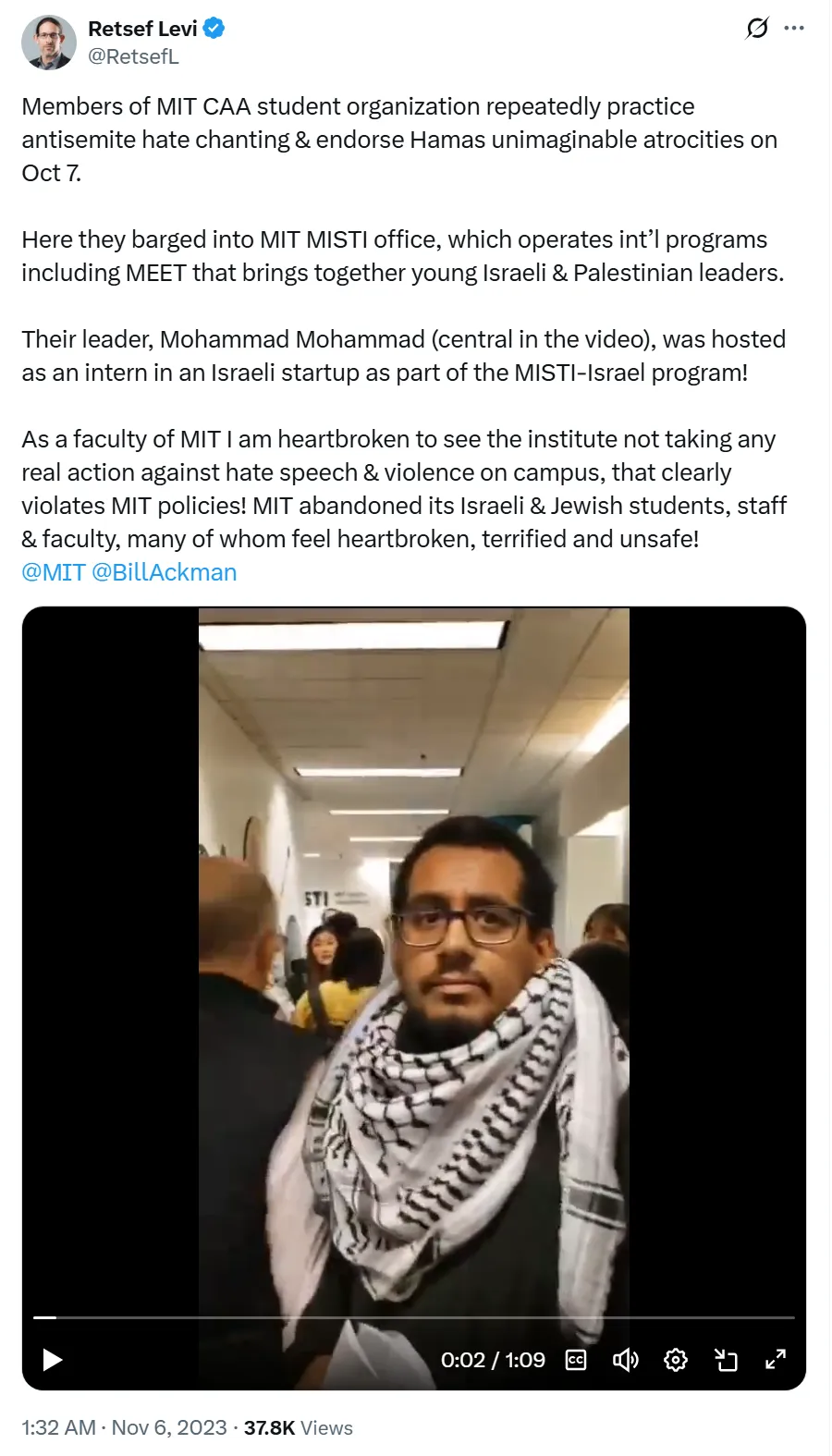Viewport: 832px width, 1456px height.
Task: Mute the video sound
Action: point(626,1360)
